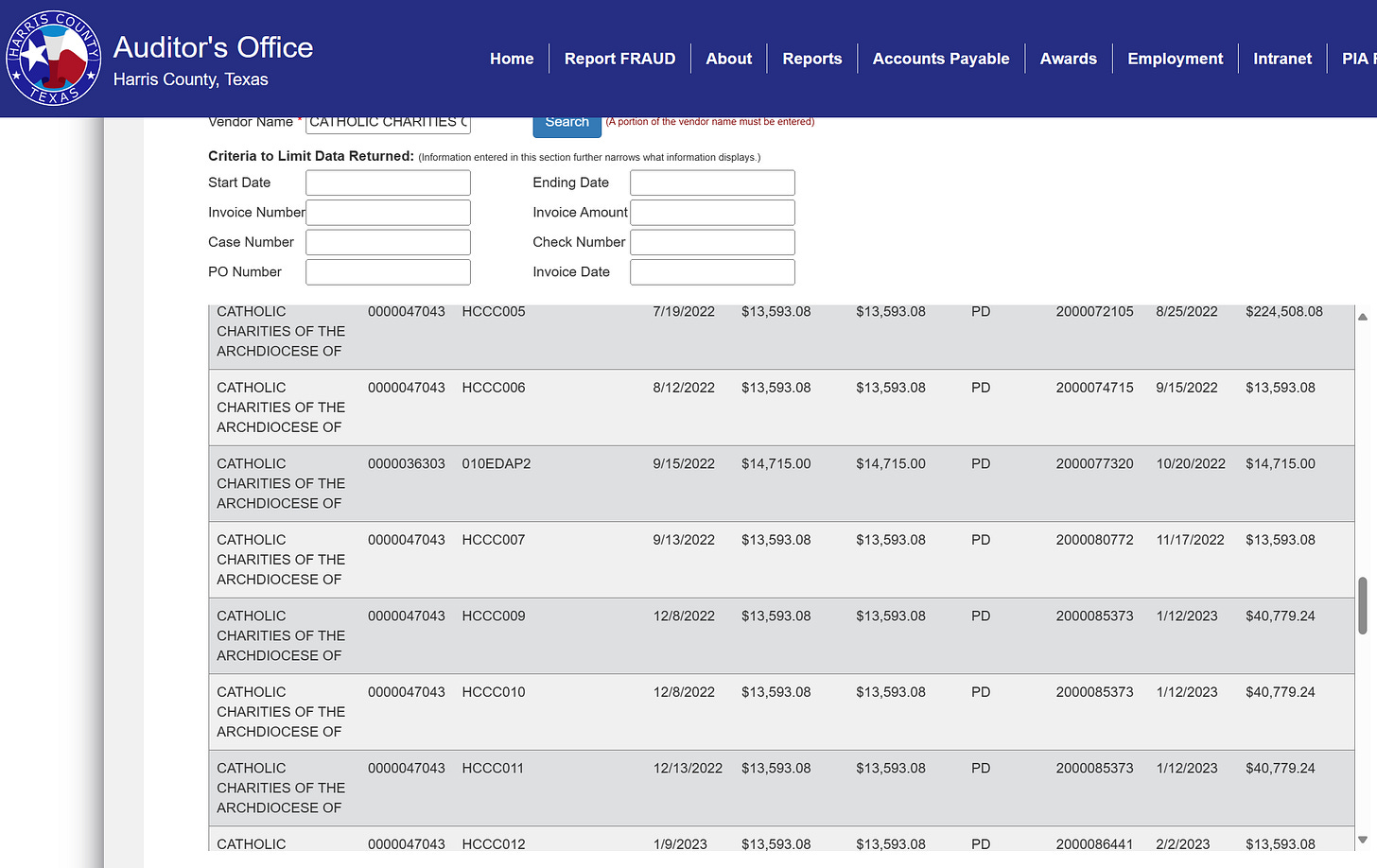1377x868 pixels.
Task: Click check number 2000080772
Action: click(x=1094, y=540)
